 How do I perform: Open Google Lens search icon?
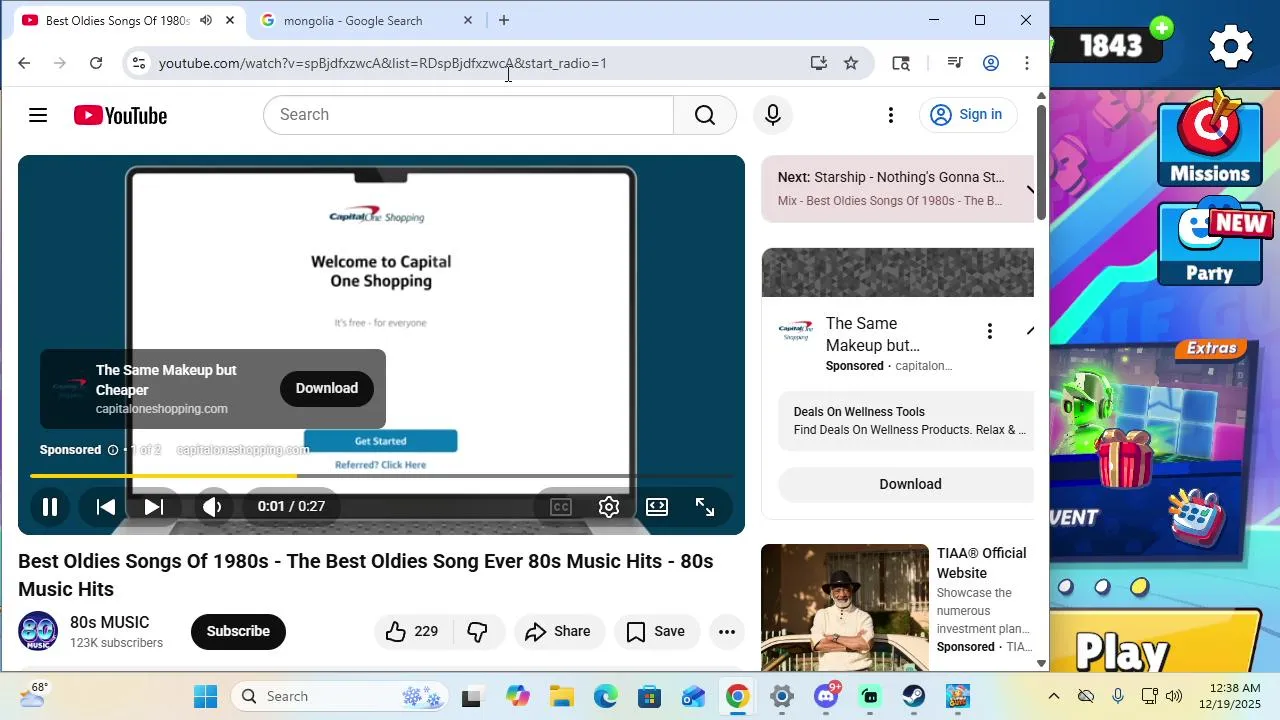pos(900,63)
